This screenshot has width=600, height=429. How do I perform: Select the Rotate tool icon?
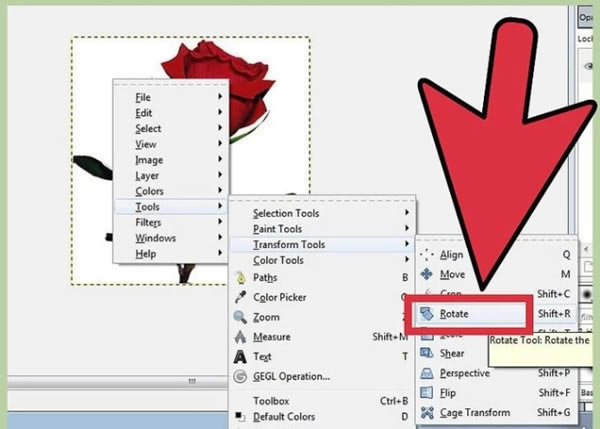tap(427, 314)
